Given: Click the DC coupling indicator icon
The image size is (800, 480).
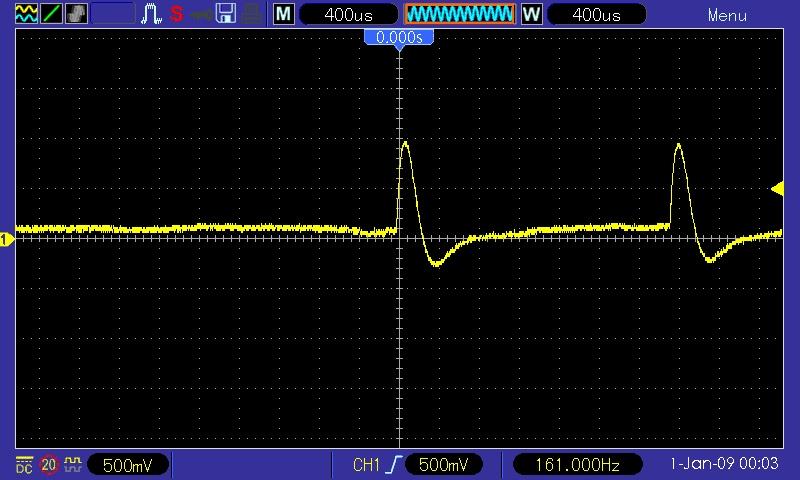Looking at the screenshot, I should [x=24, y=465].
